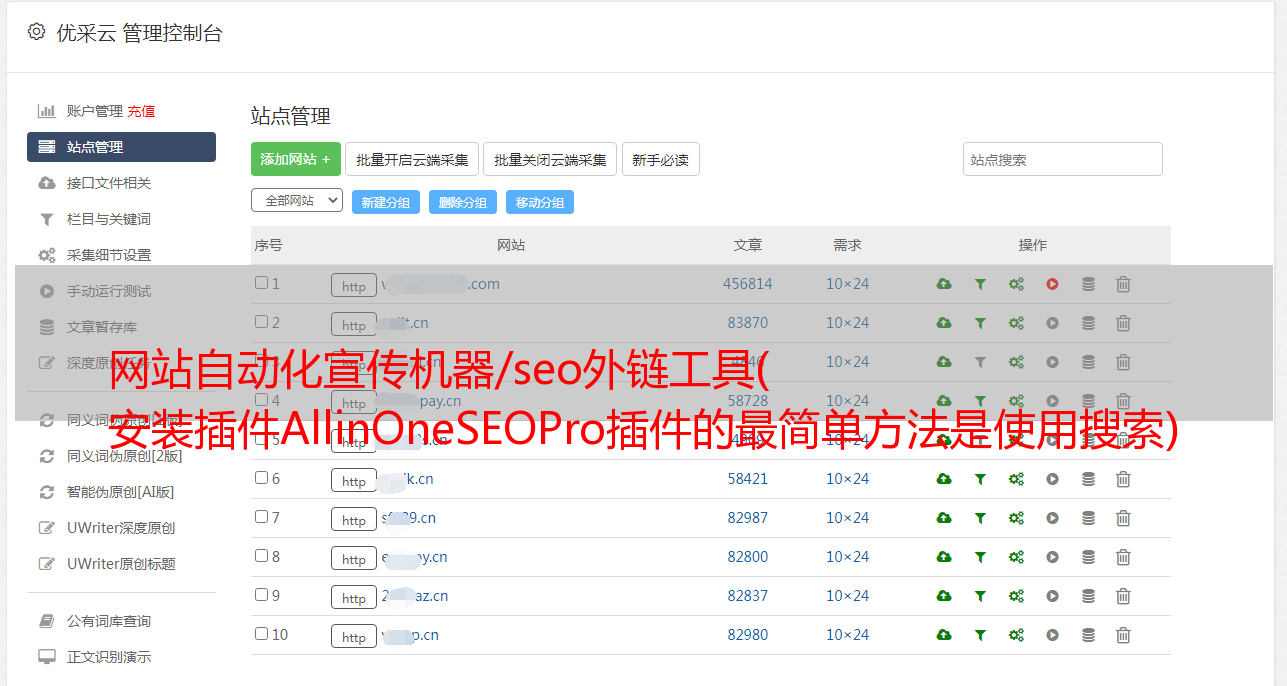Click the trash icon in row 9
Image resolution: width=1287 pixels, height=686 pixels.
pyautogui.click(x=1123, y=596)
